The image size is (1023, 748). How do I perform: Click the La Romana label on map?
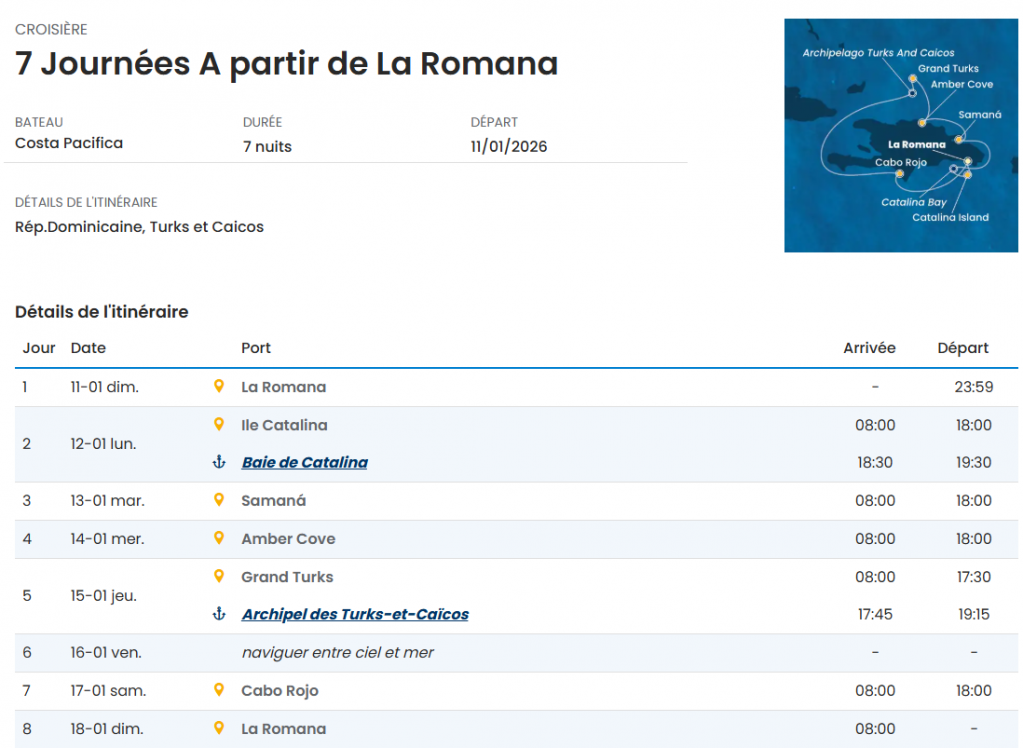916,144
